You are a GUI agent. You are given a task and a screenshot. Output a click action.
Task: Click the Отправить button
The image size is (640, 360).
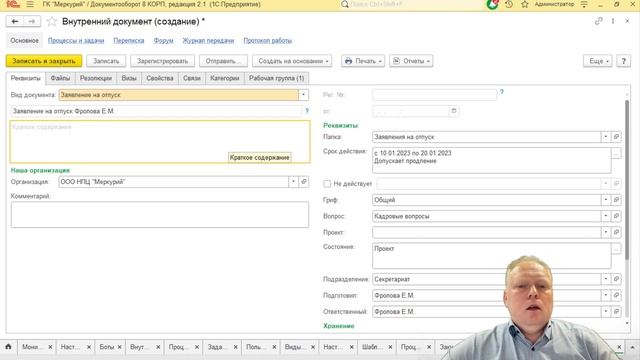223,61
